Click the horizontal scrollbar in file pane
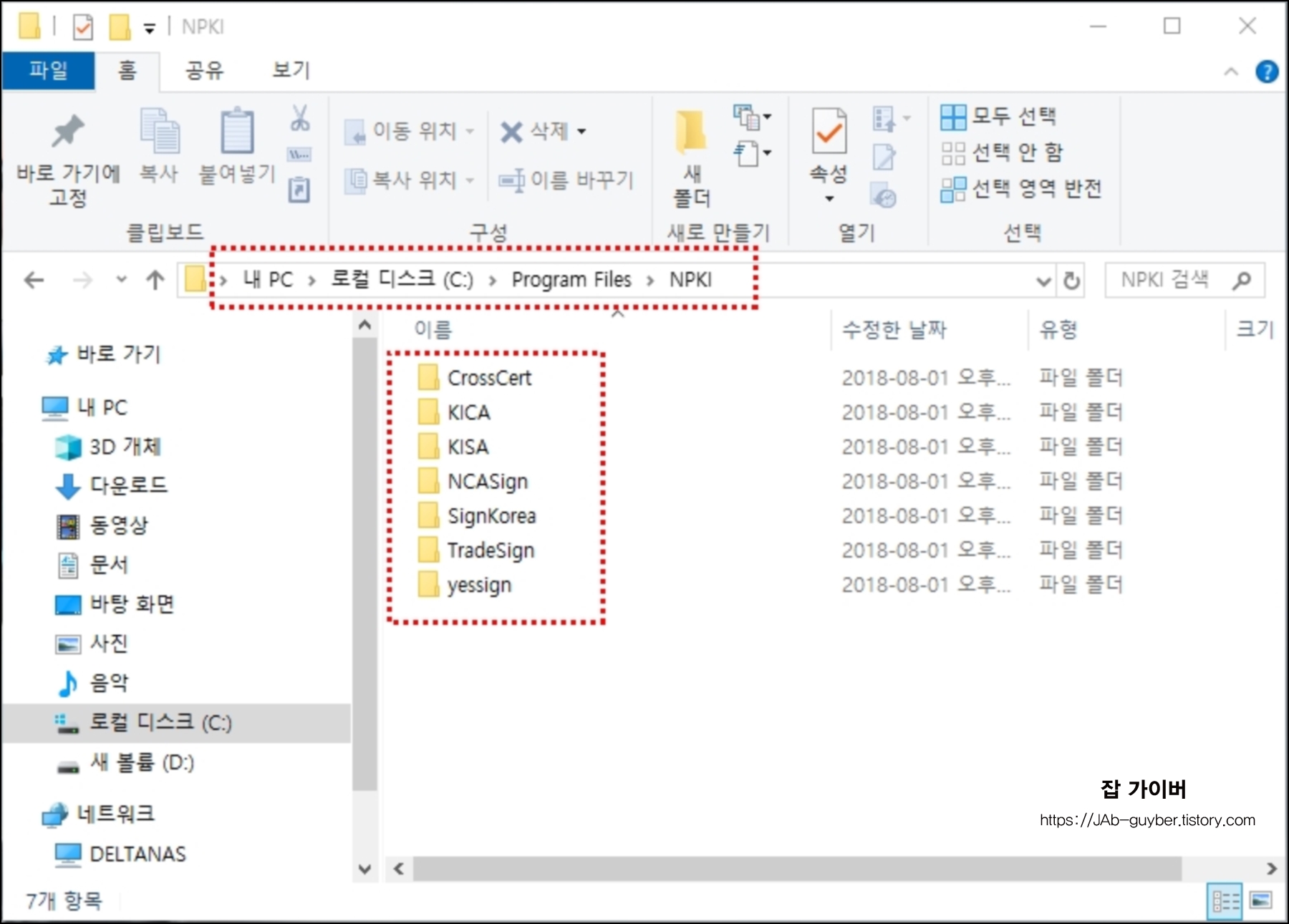This screenshot has height=924, width=1289. pyautogui.click(x=797, y=868)
